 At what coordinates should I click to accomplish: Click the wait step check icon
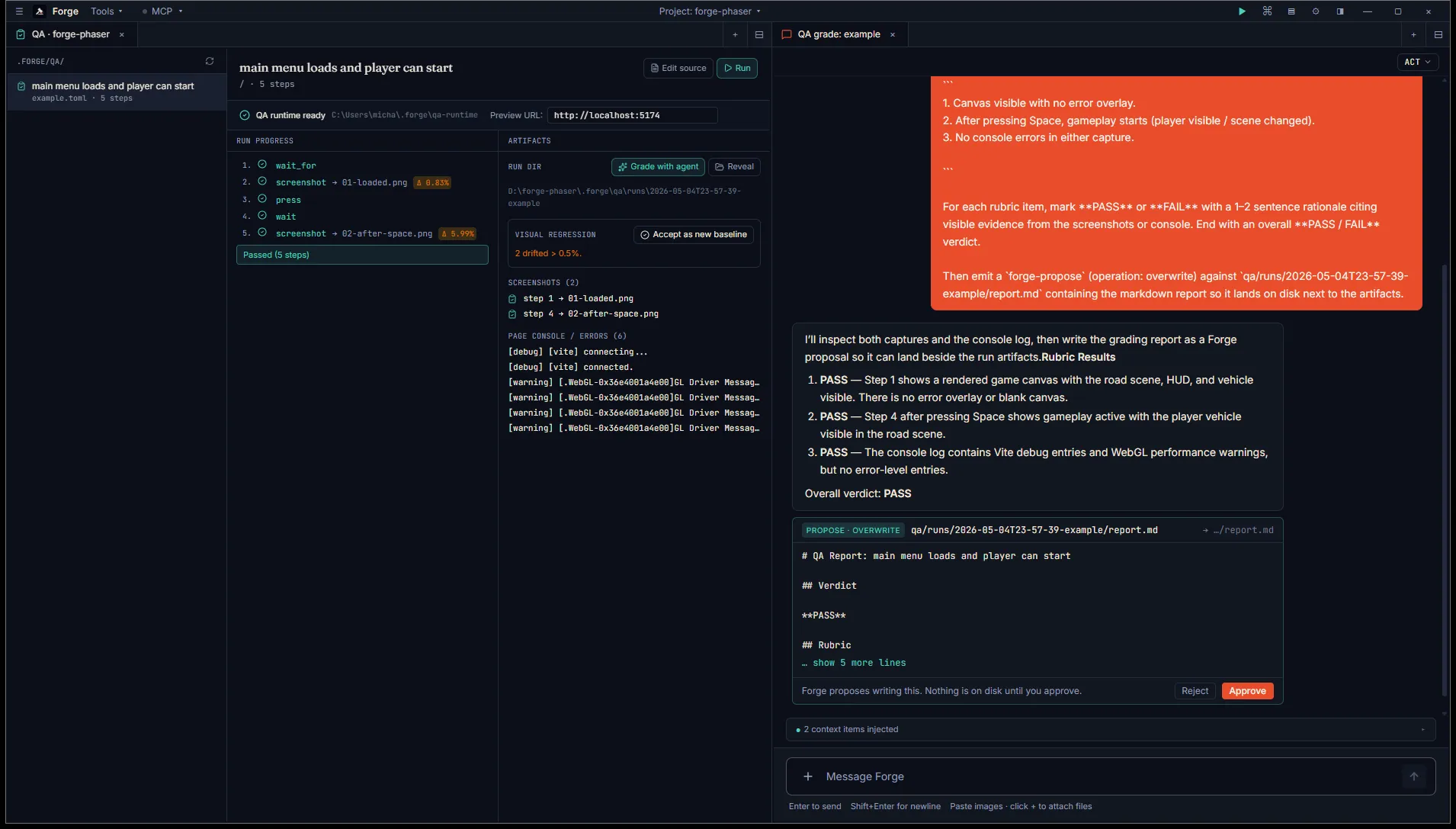tap(262, 216)
